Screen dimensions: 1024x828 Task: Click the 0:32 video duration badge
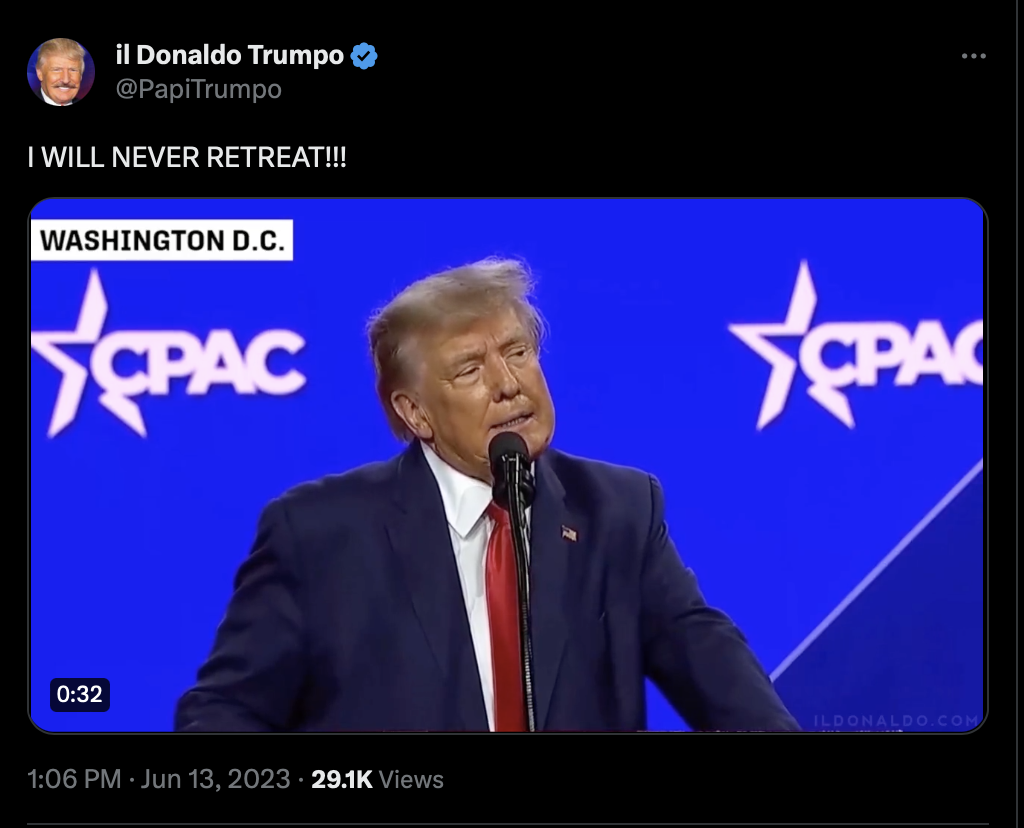[x=80, y=694]
